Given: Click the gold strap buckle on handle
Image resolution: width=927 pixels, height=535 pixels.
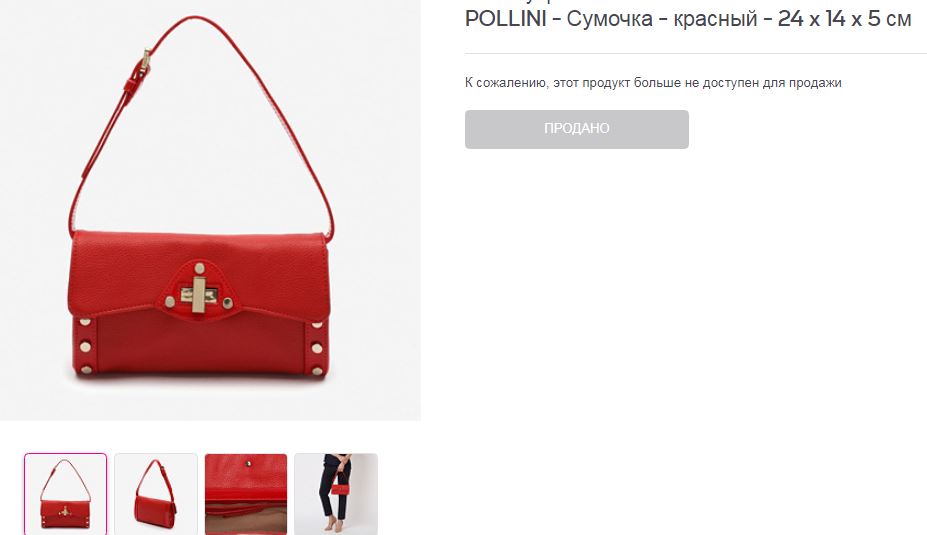Looking at the screenshot, I should [145, 61].
